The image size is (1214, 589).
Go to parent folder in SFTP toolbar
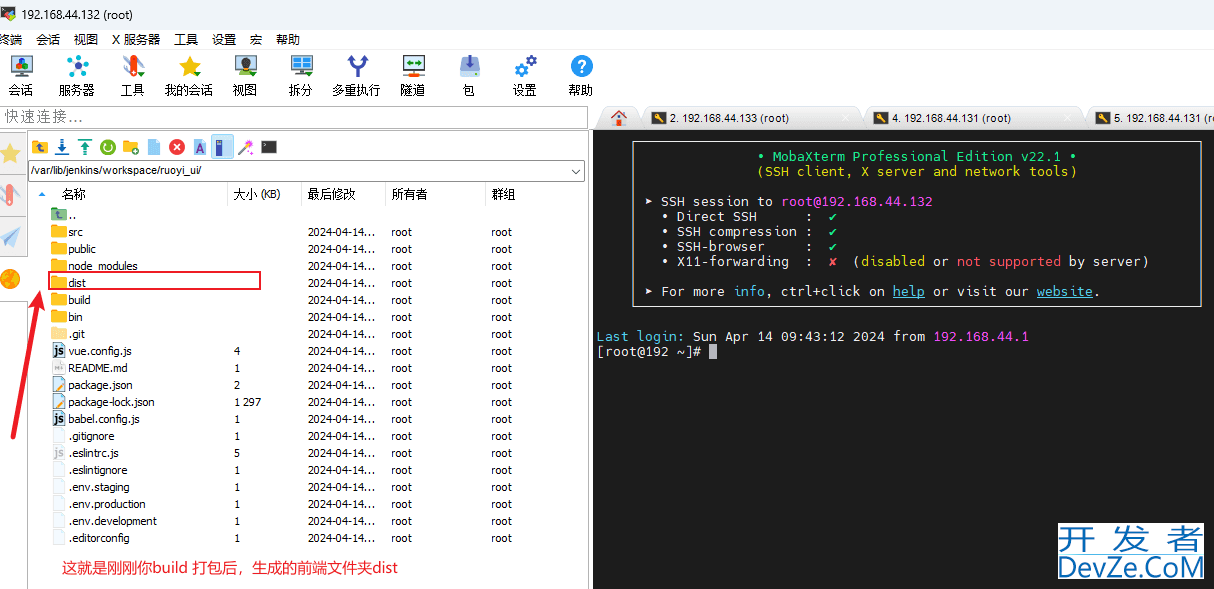(40, 147)
